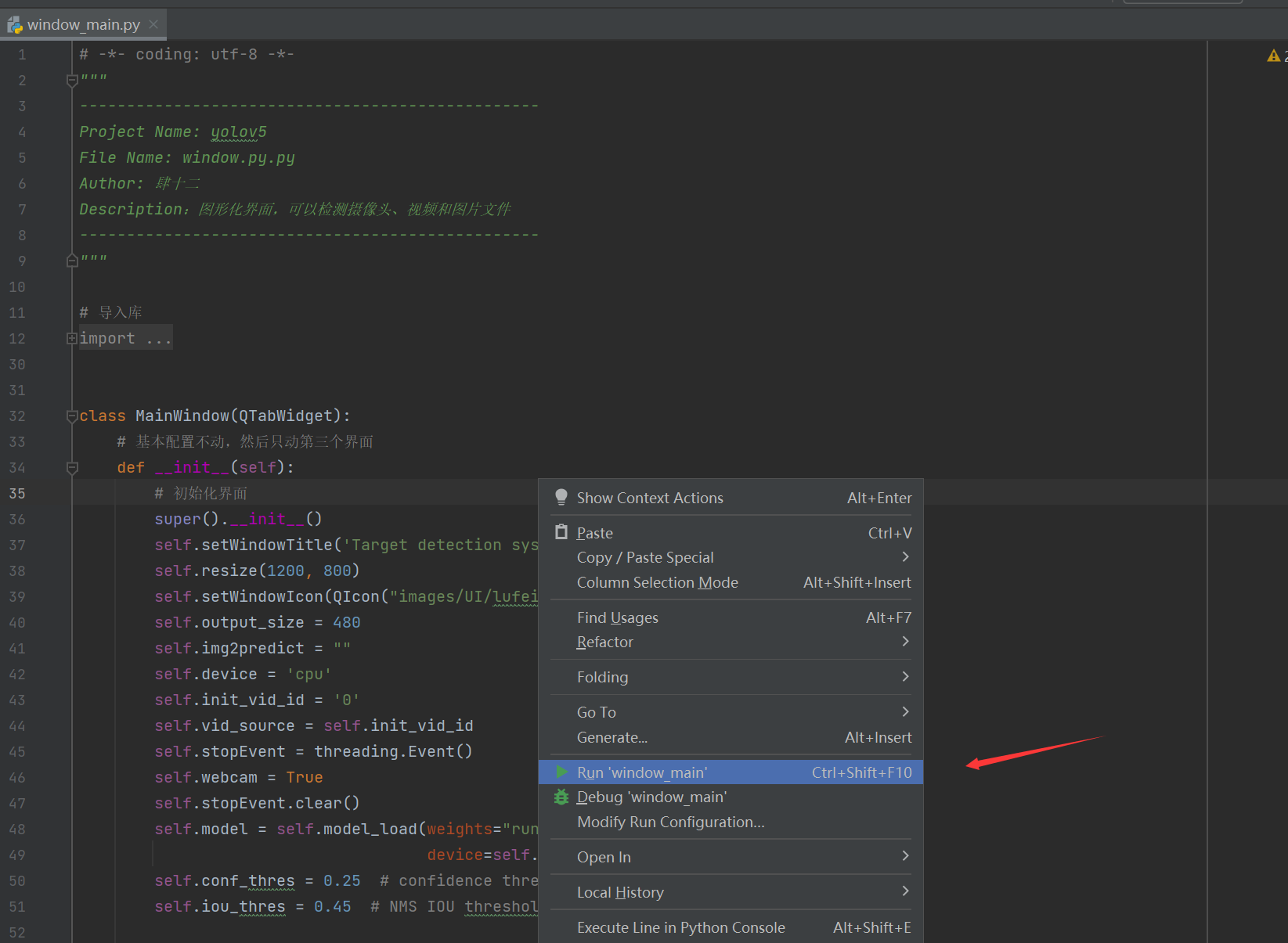
Task: Click the 'File Name: window.py.py' line
Action: 187,157
